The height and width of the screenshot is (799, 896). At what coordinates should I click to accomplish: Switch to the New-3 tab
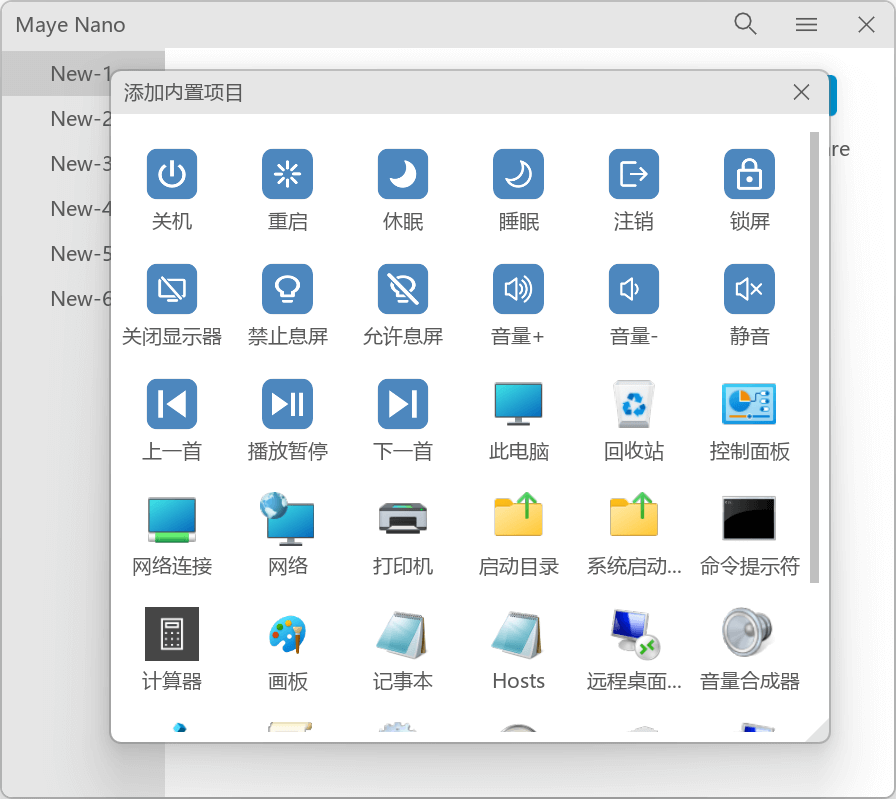click(x=82, y=164)
